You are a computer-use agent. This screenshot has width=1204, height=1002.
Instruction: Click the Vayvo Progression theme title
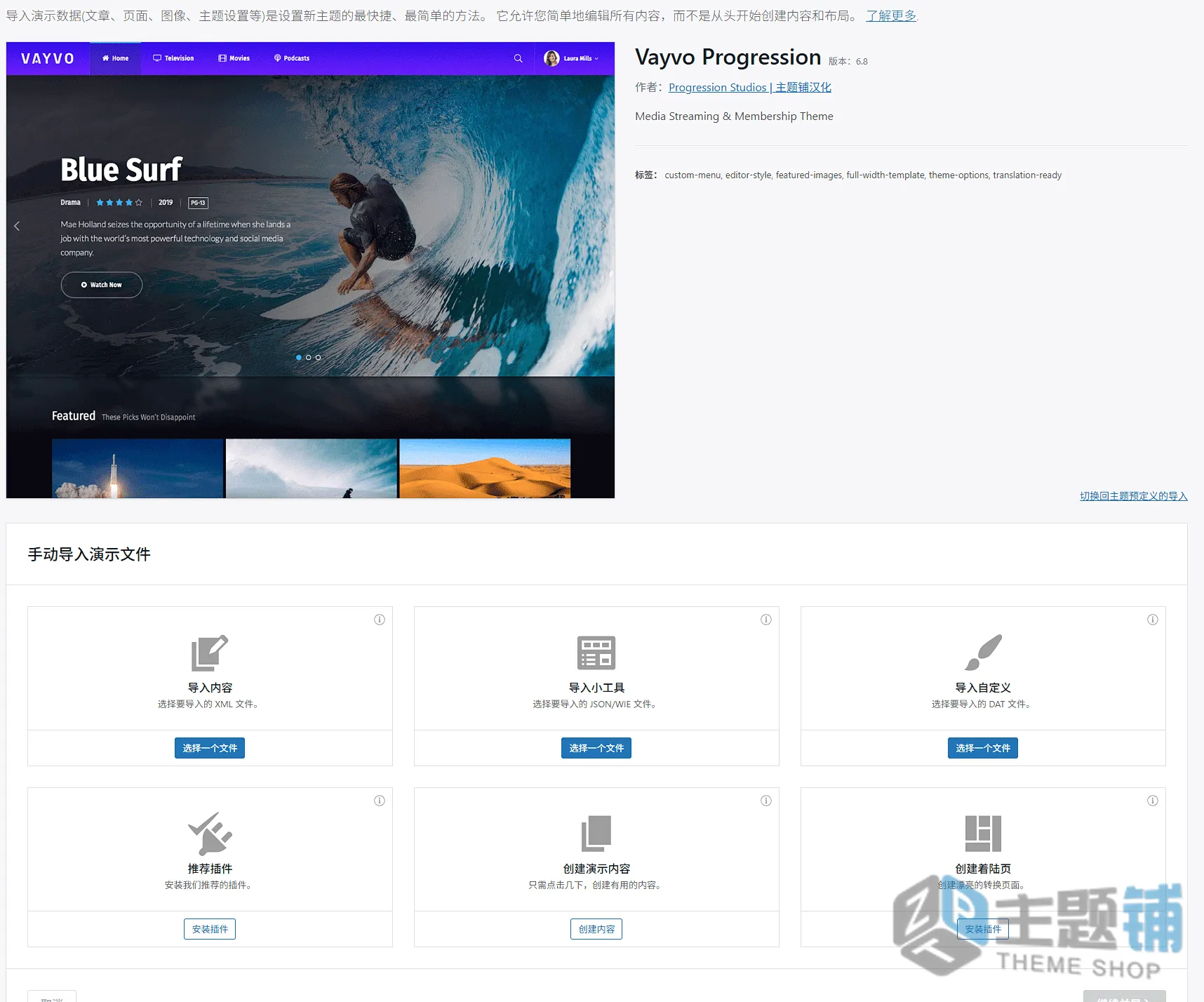(x=728, y=57)
